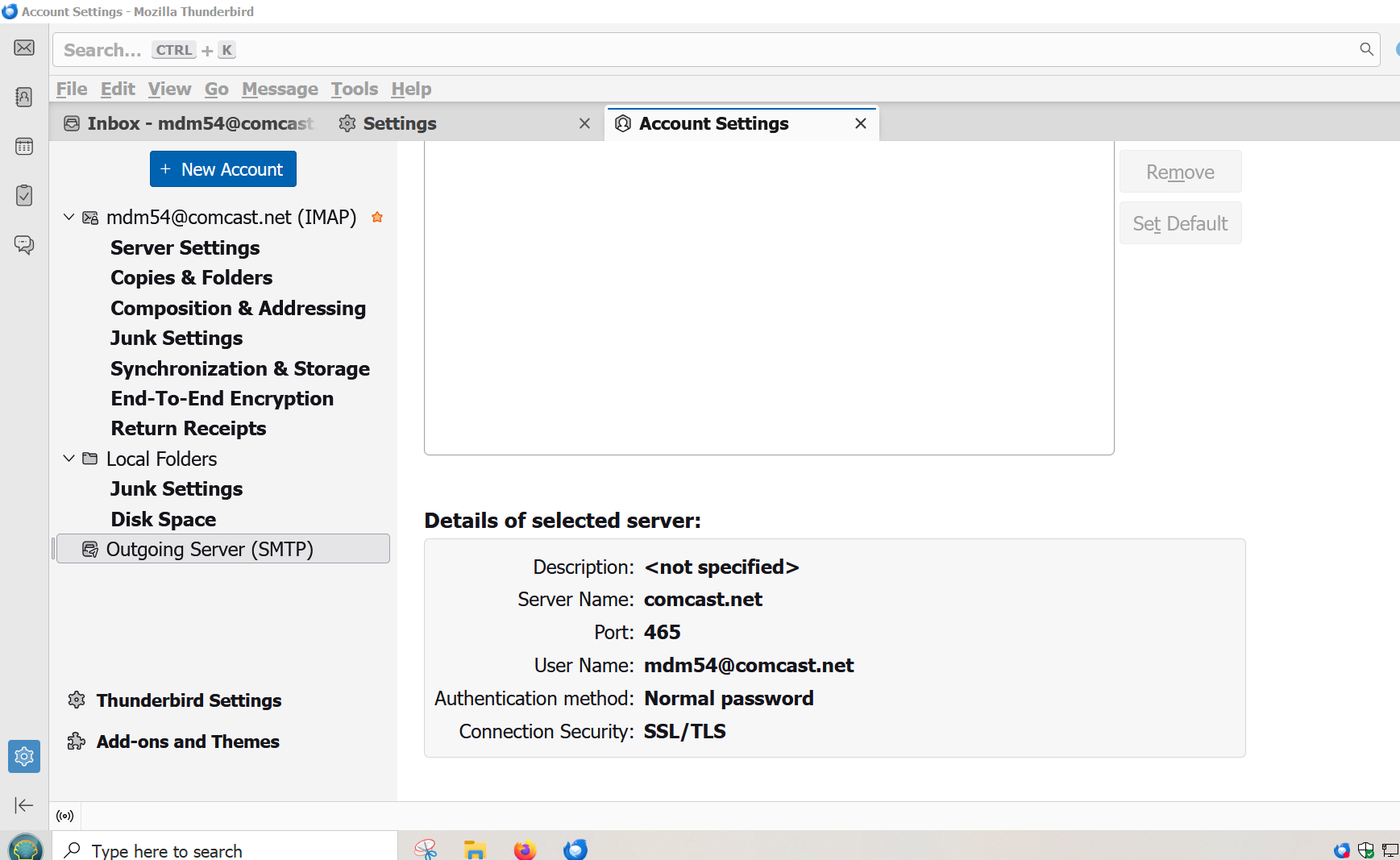1400x860 pixels.
Task: Open the Tasks space icon
Action: (24, 195)
